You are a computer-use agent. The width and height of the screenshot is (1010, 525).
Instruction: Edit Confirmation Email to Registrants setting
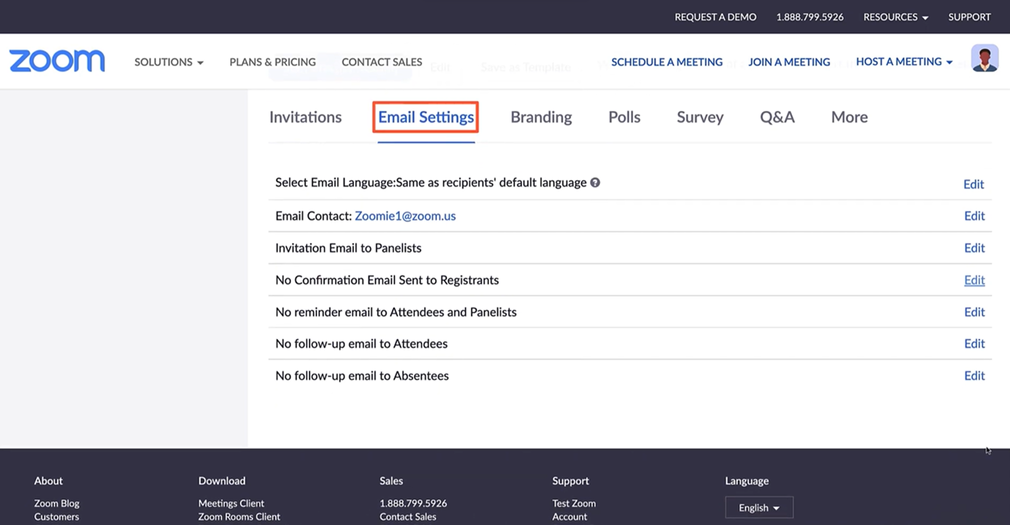pyautogui.click(x=973, y=280)
